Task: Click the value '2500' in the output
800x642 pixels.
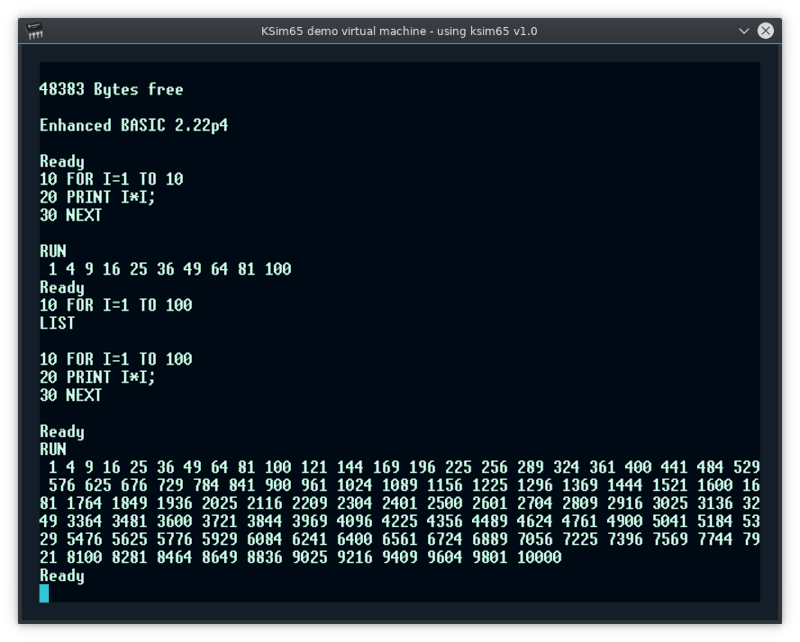Action: tap(444, 504)
